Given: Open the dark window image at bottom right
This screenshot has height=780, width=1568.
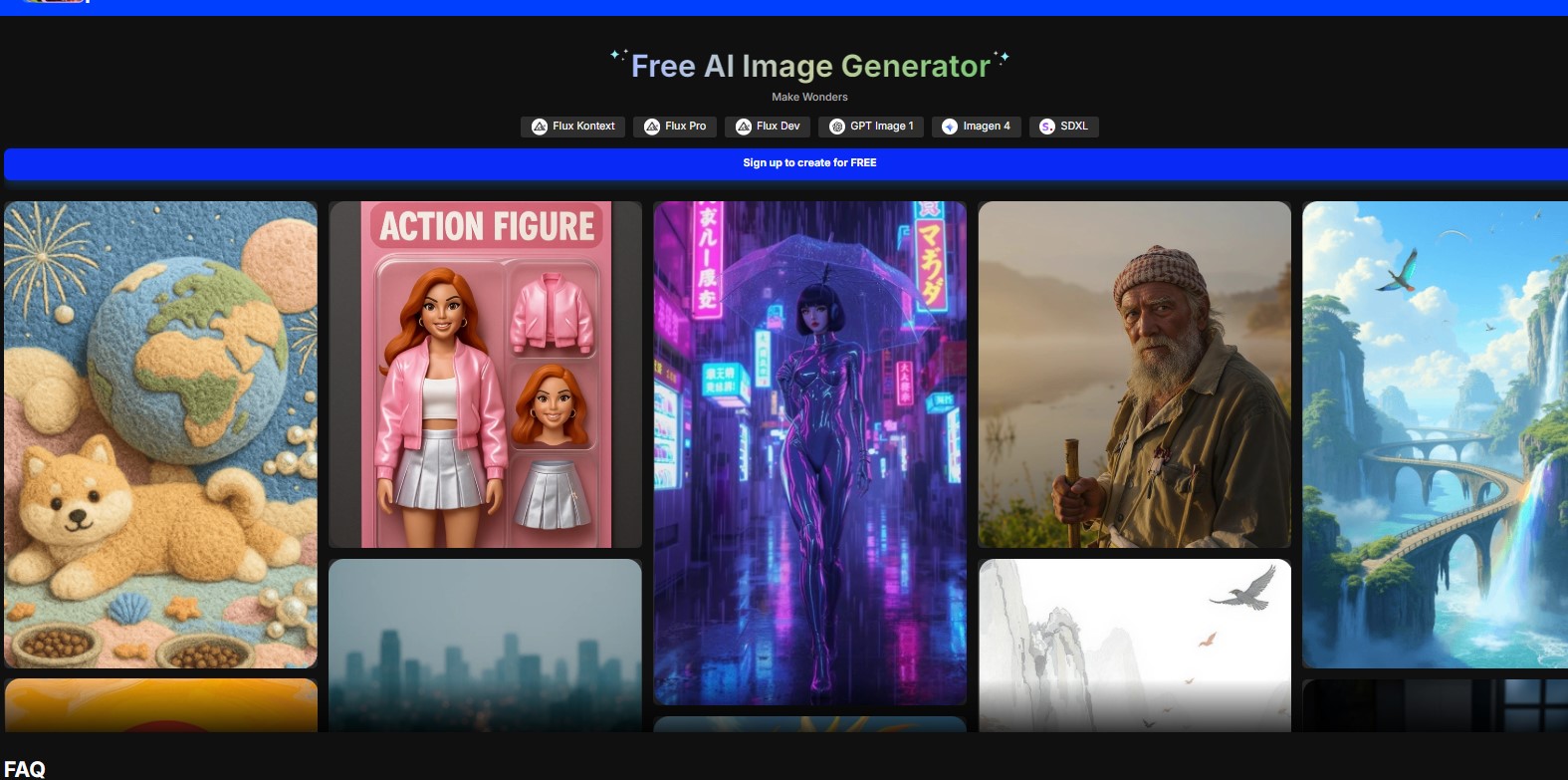Looking at the screenshot, I should [1435, 705].
